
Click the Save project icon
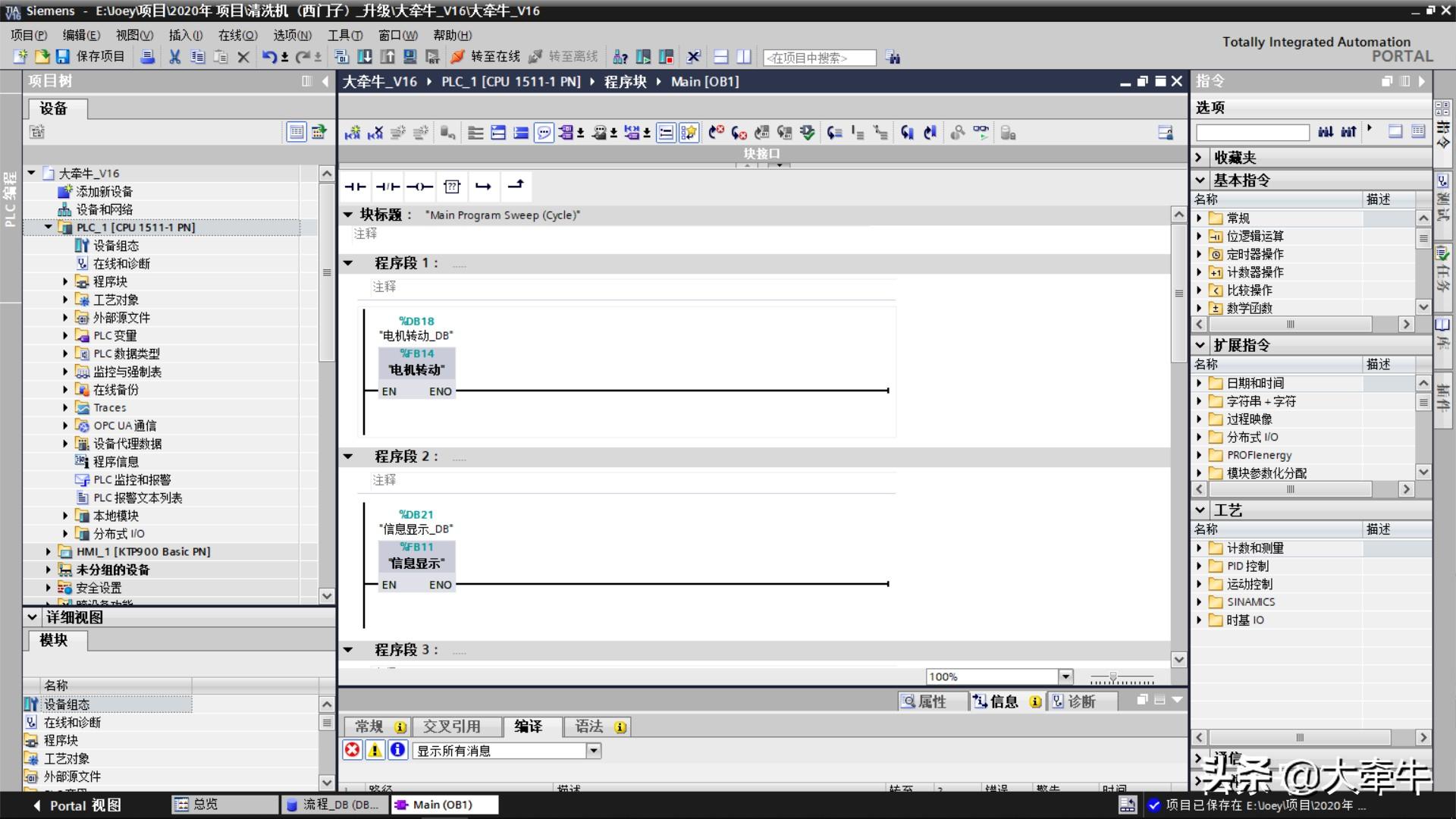click(63, 57)
